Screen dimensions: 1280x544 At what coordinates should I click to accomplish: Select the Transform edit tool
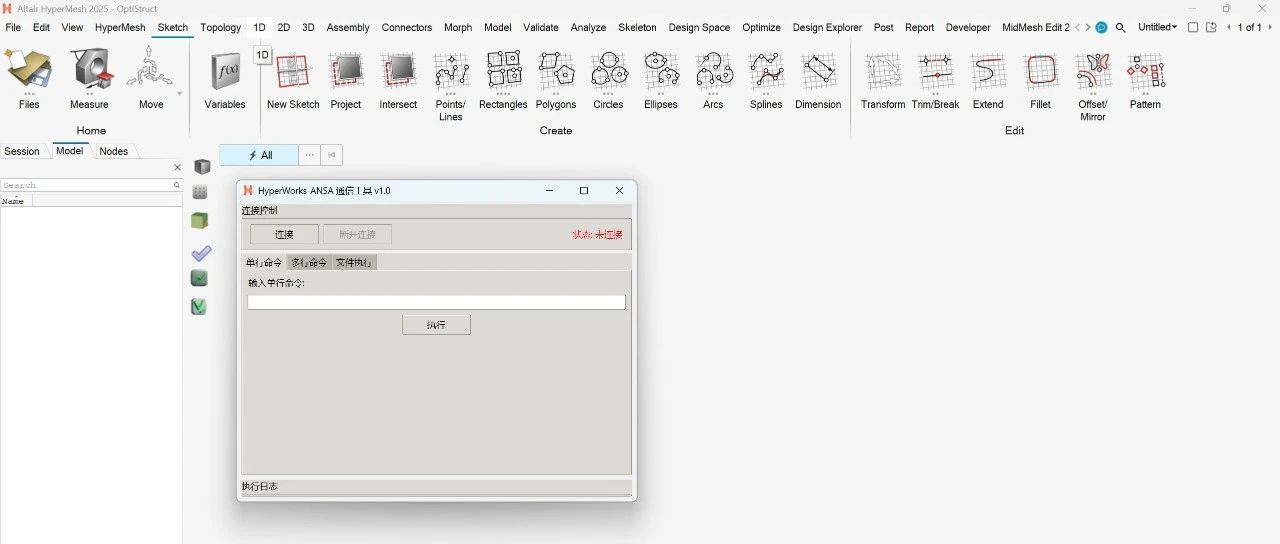[883, 80]
